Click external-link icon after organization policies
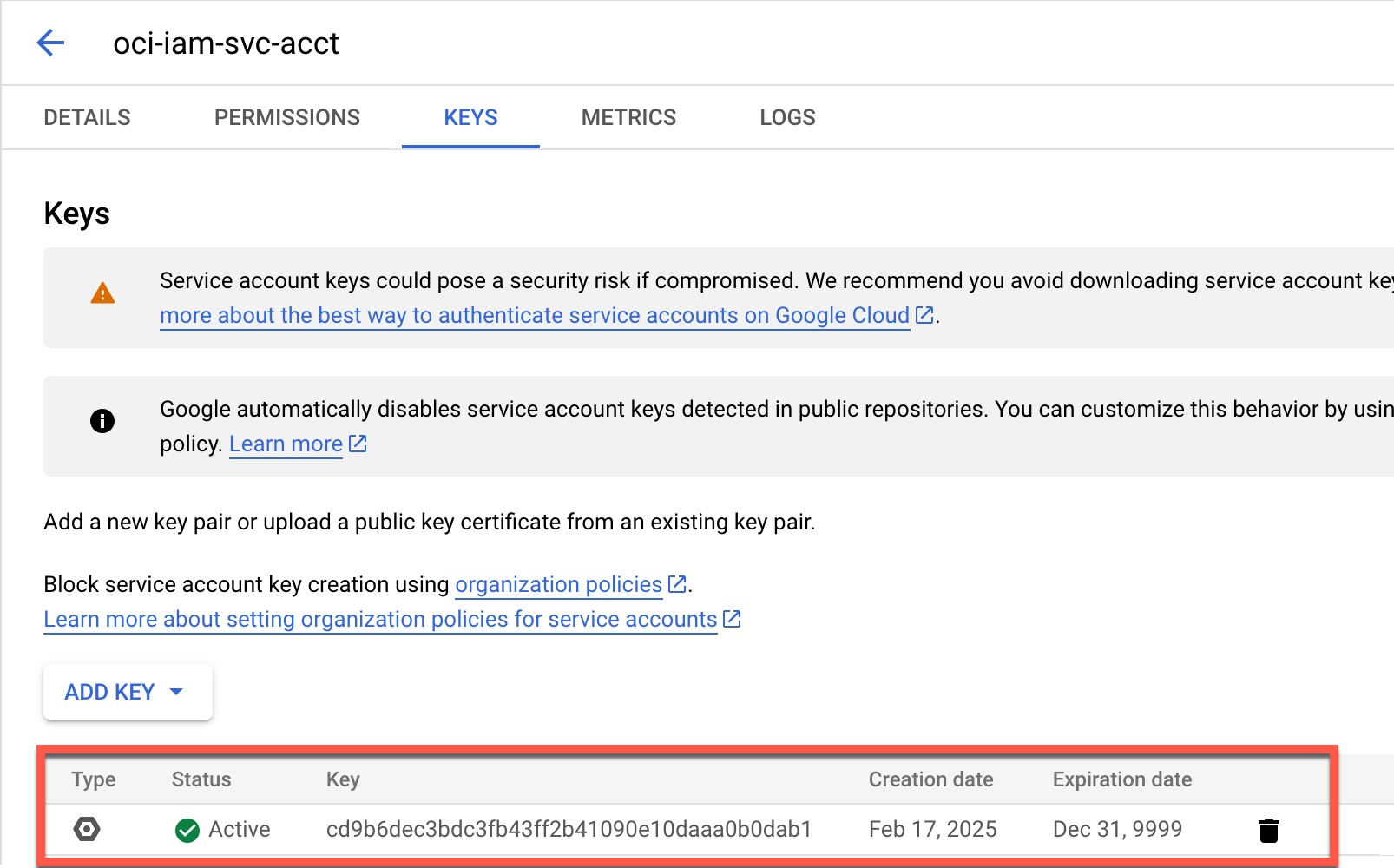Image resolution: width=1394 pixels, height=868 pixels. tap(677, 584)
